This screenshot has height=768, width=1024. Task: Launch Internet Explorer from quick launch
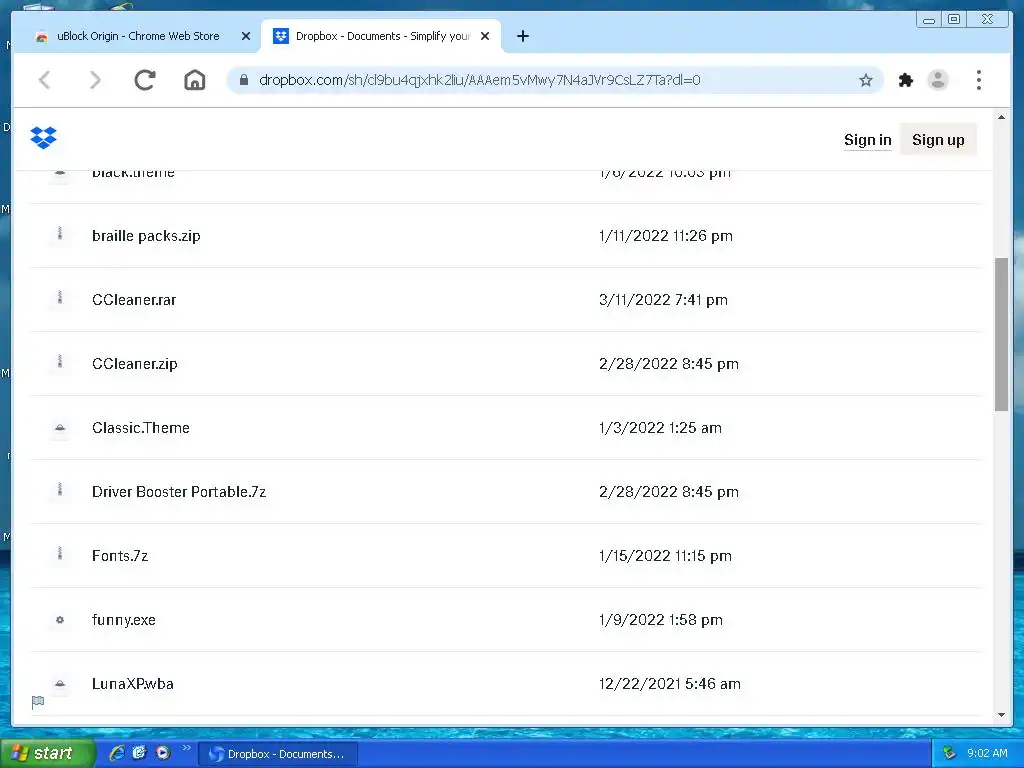tap(117, 753)
